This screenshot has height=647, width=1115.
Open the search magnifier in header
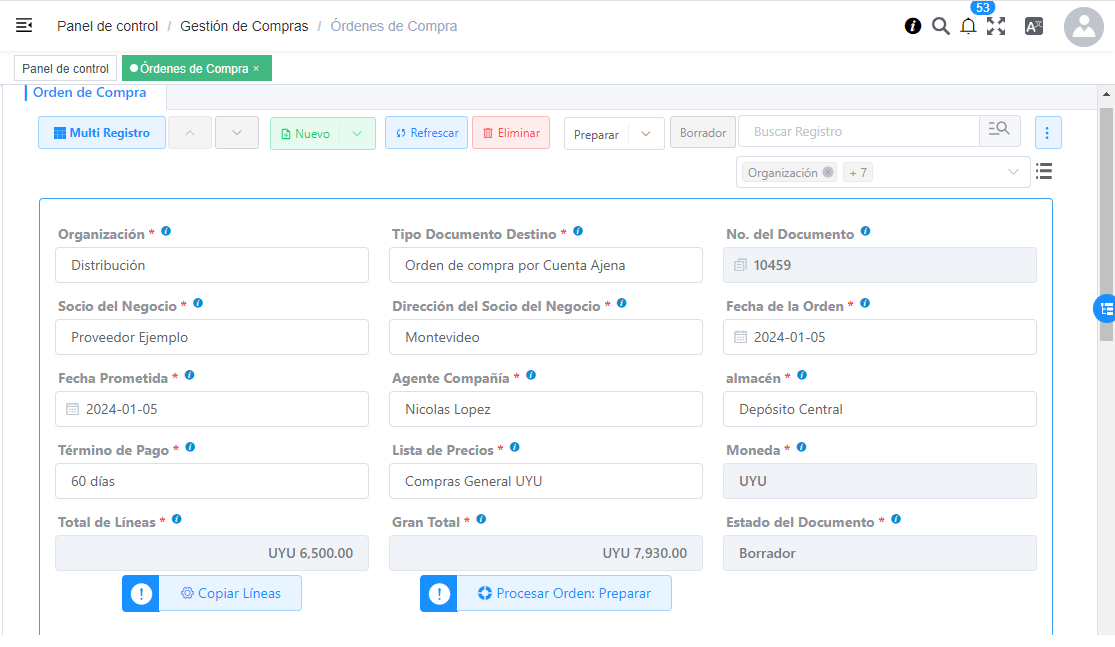tap(940, 26)
